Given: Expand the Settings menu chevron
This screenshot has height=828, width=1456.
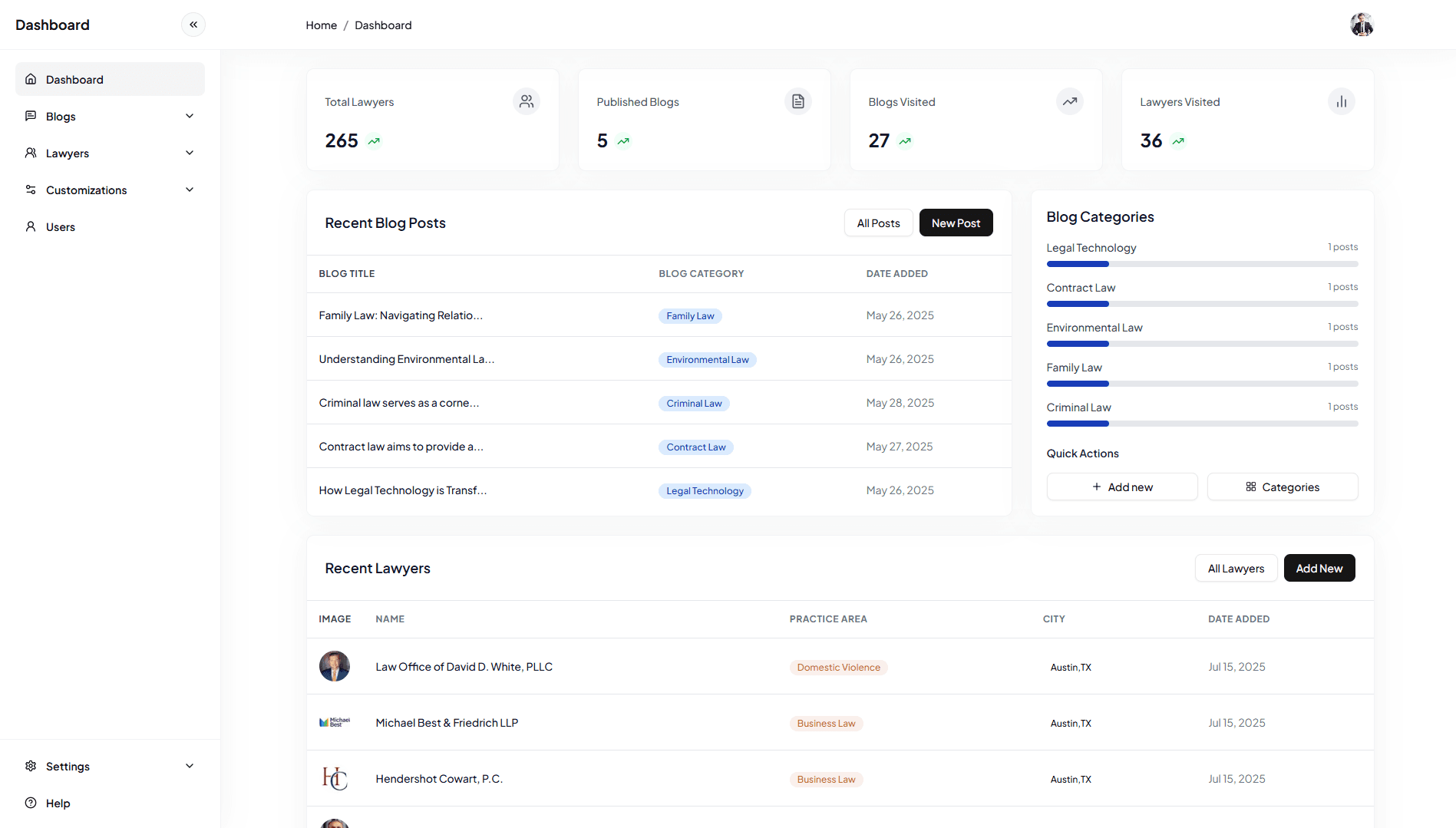Looking at the screenshot, I should tap(190, 766).
